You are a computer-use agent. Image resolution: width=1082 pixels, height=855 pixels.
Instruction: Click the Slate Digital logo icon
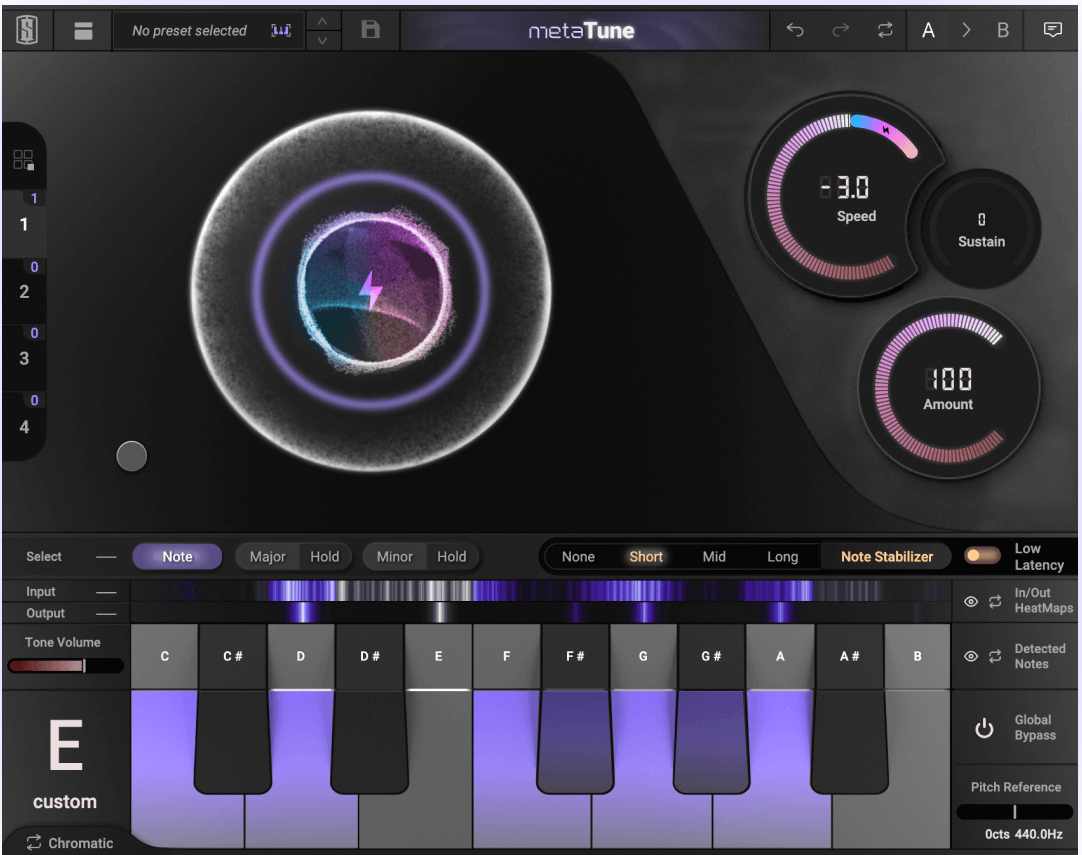[27, 31]
